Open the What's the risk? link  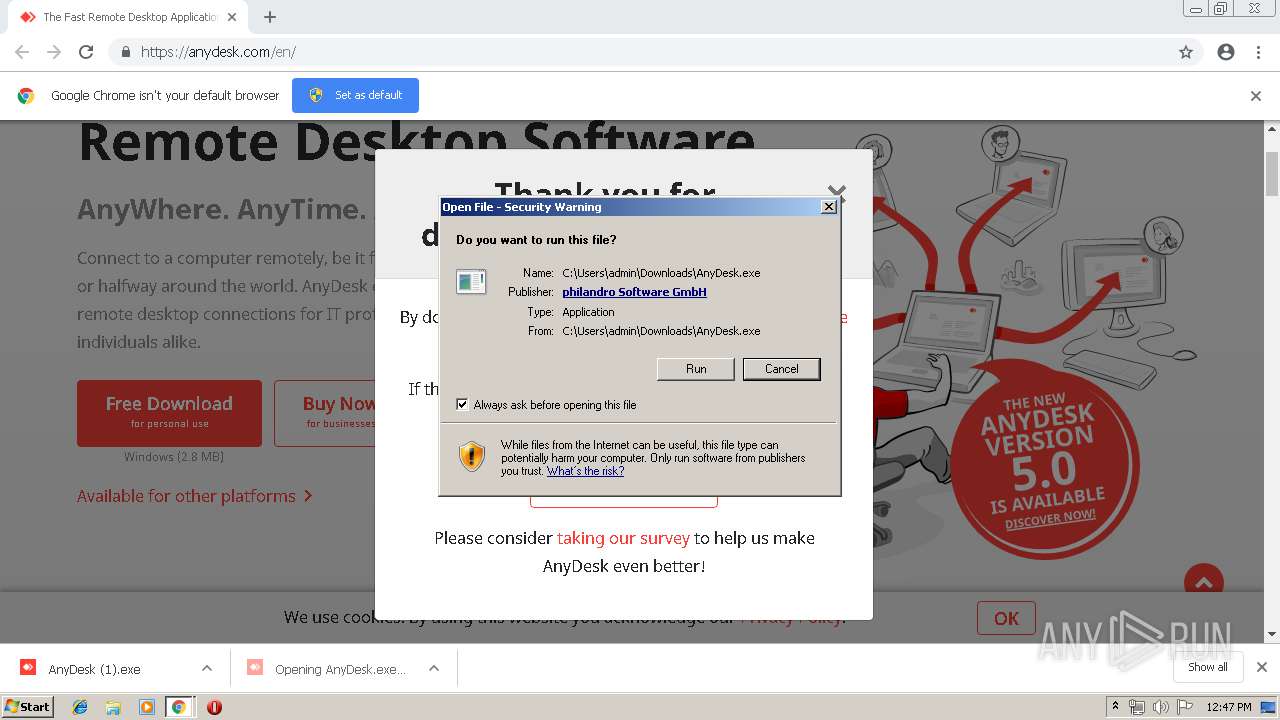point(585,471)
